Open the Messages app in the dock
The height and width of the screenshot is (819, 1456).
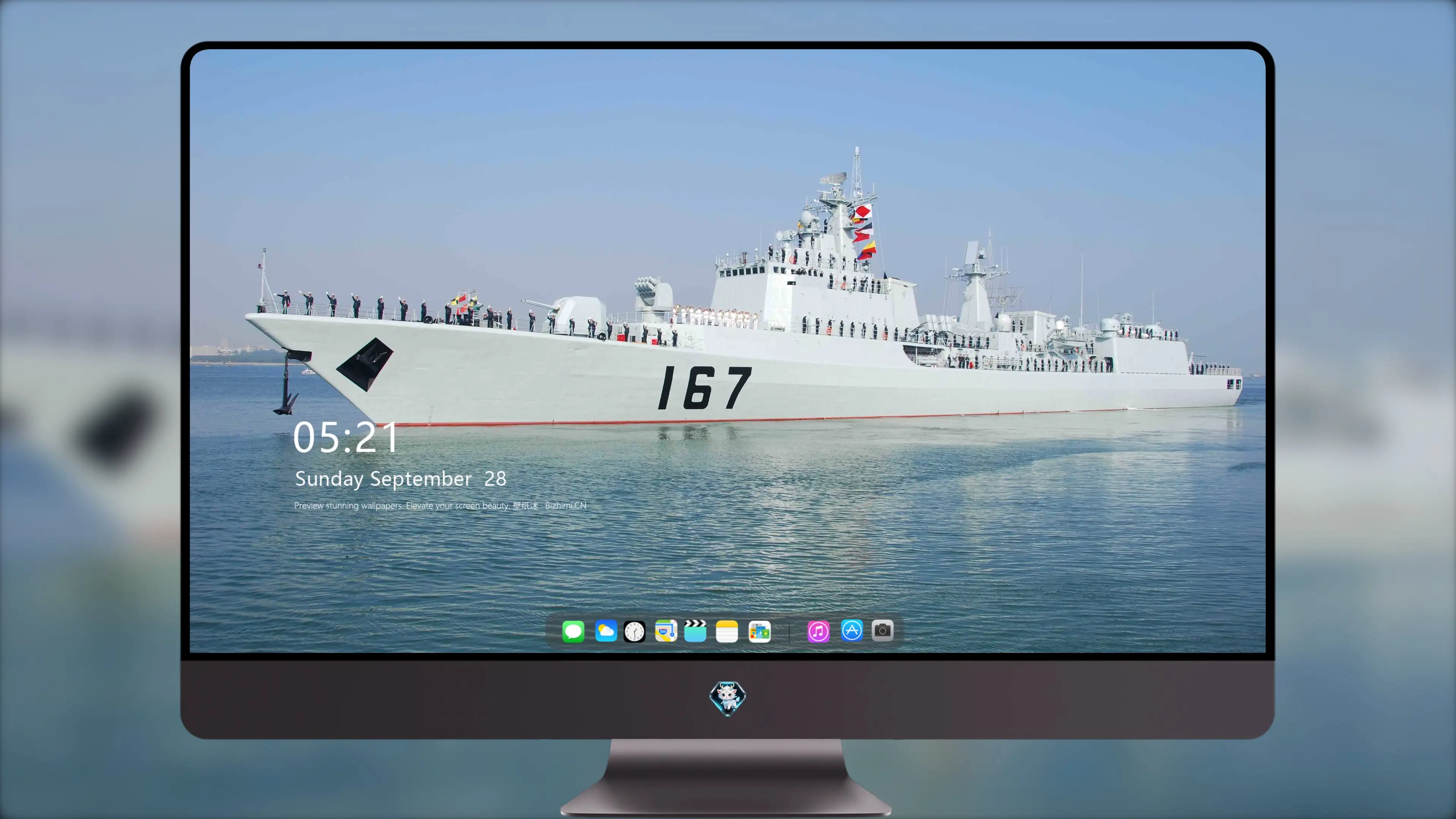coord(573,631)
